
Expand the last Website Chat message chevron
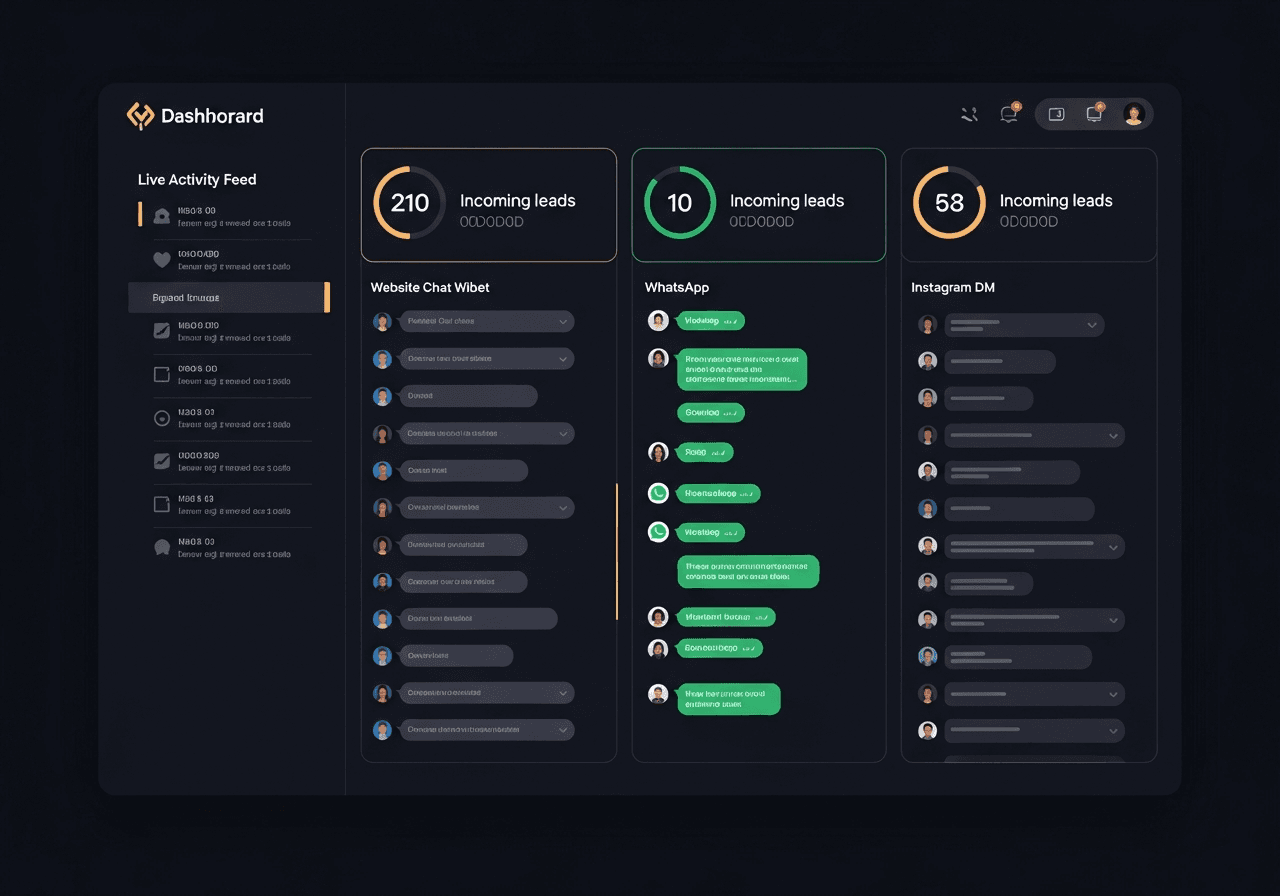click(563, 730)
